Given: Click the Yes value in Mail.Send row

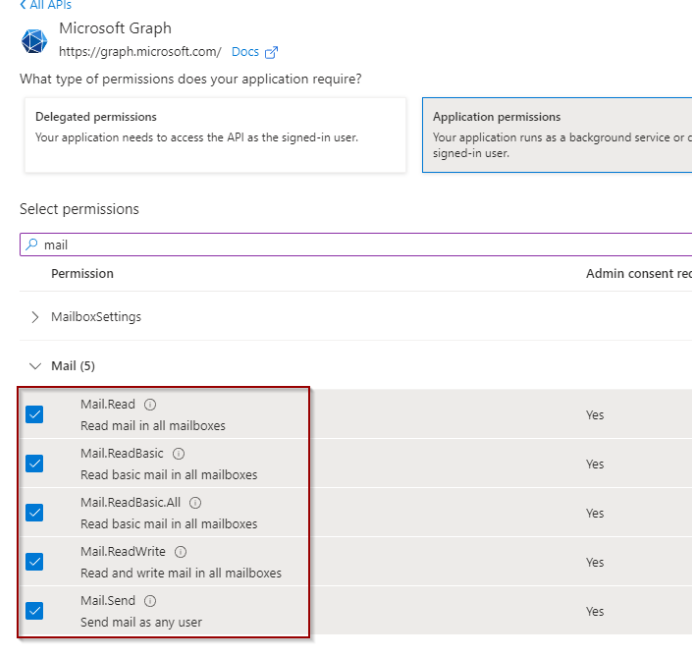Looking at the screenshot, I should (595, 611).
